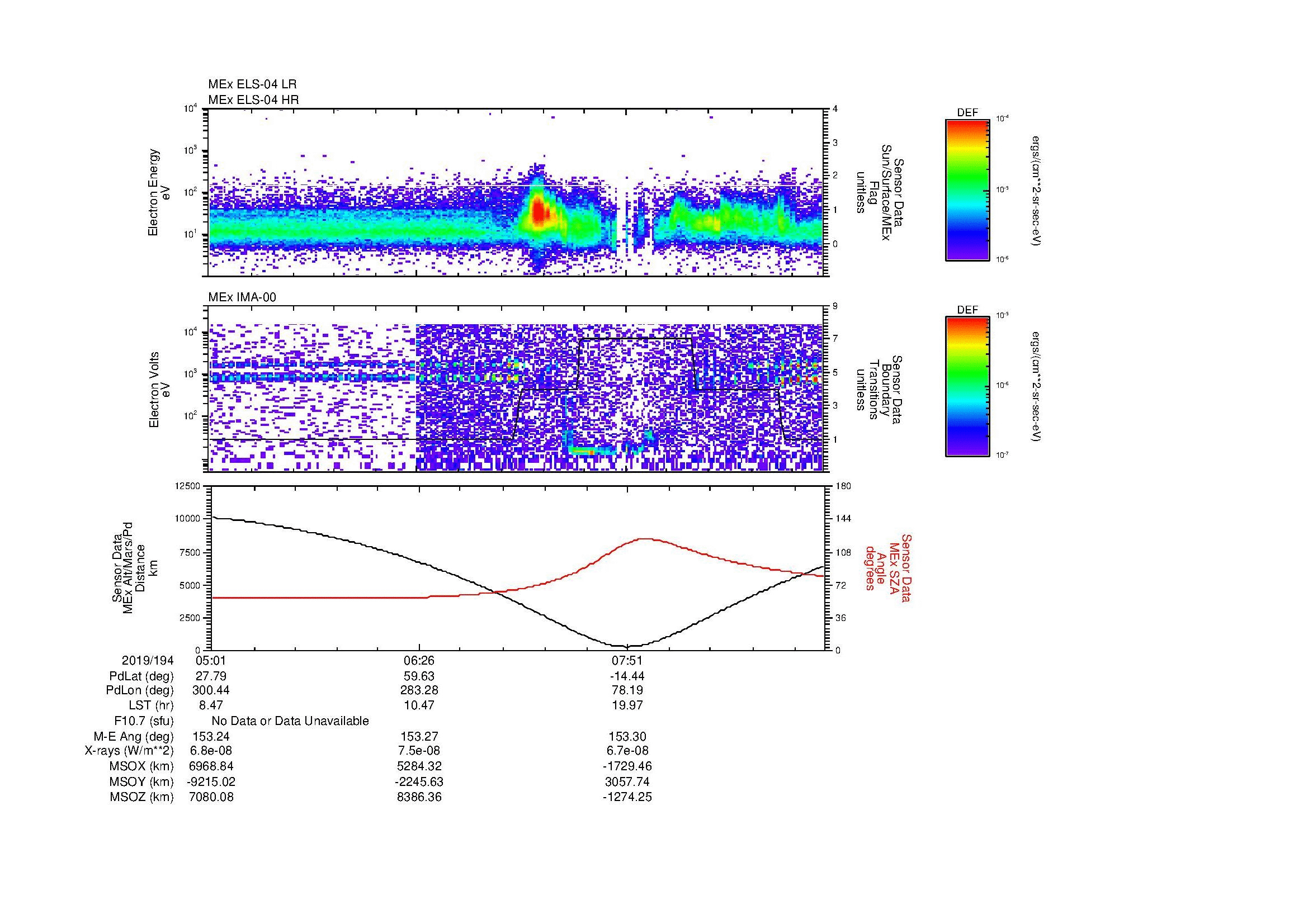This screenshot has height=924, width=1308.
Task: Click the M-E angle value 153.30
Action: 627,737
